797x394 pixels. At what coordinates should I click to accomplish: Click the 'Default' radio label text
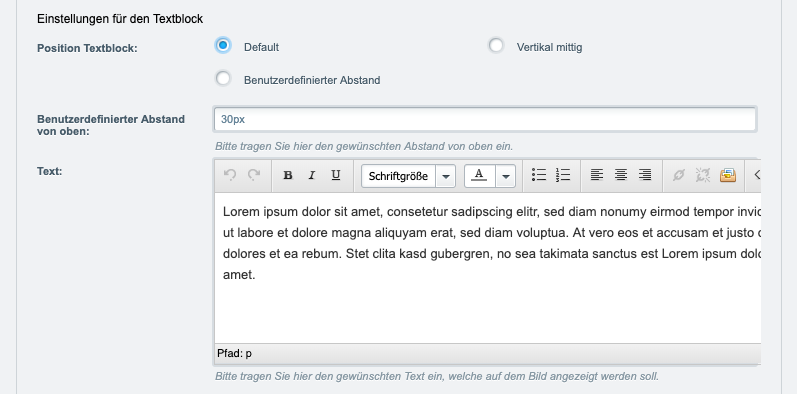tap(261, 47)
